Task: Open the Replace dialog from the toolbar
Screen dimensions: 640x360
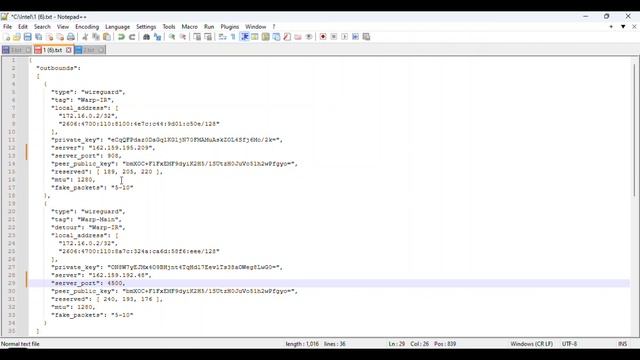Action: tap(157, 37)
